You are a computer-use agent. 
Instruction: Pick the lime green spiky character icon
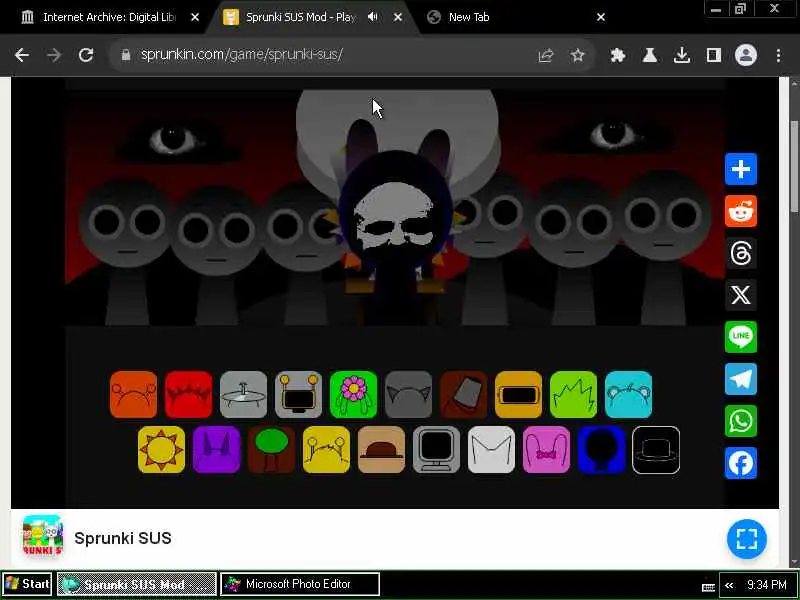[573, 394]
